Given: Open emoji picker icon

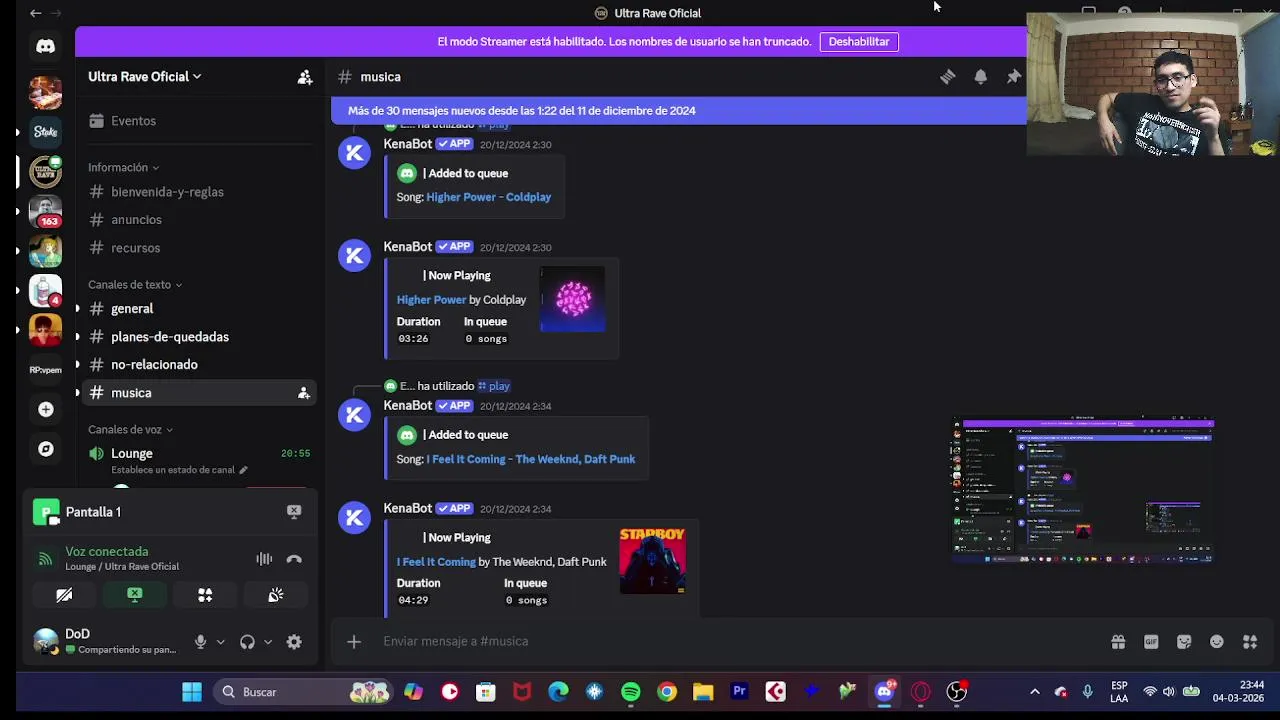Looking at the screenshot, I should (x=1217, y=642).
